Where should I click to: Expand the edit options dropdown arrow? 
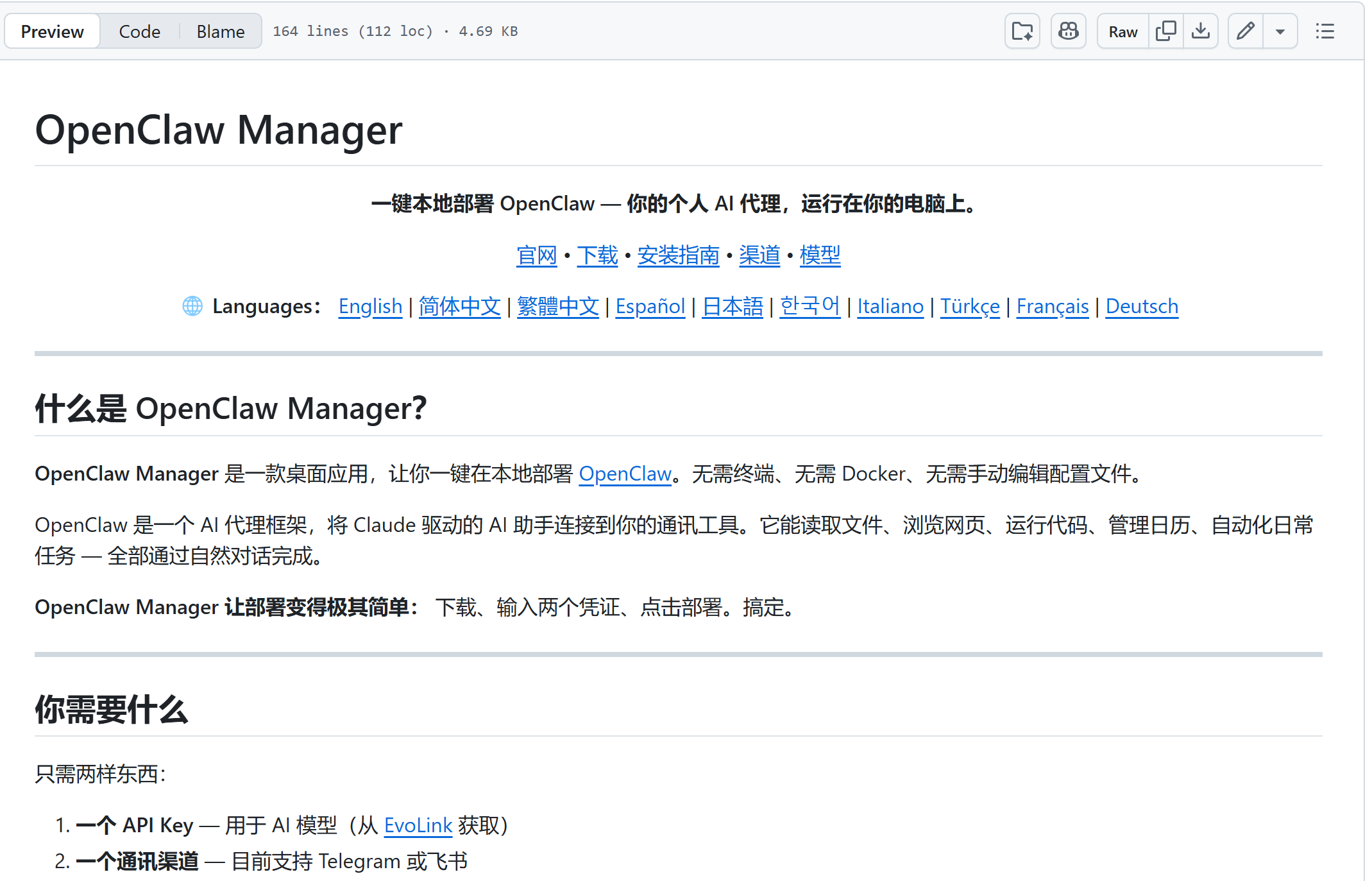(x=1280, y=31)
